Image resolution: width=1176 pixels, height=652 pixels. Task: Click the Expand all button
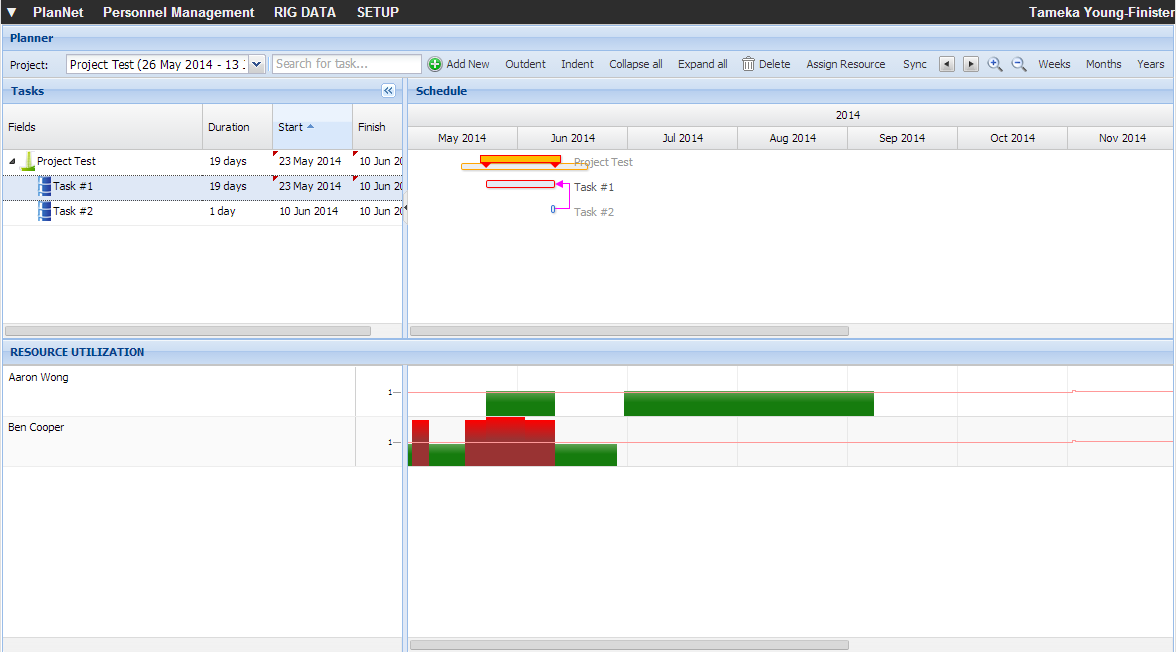pos(702,64)
